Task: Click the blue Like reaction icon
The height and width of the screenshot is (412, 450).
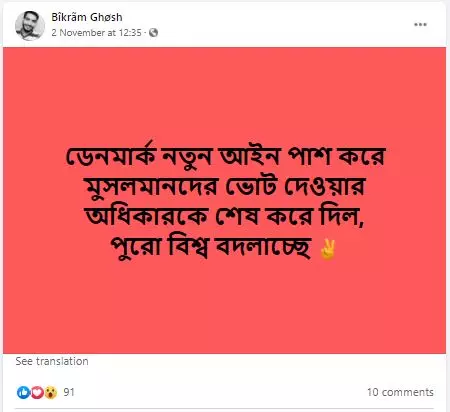Action: pos(23,392)
